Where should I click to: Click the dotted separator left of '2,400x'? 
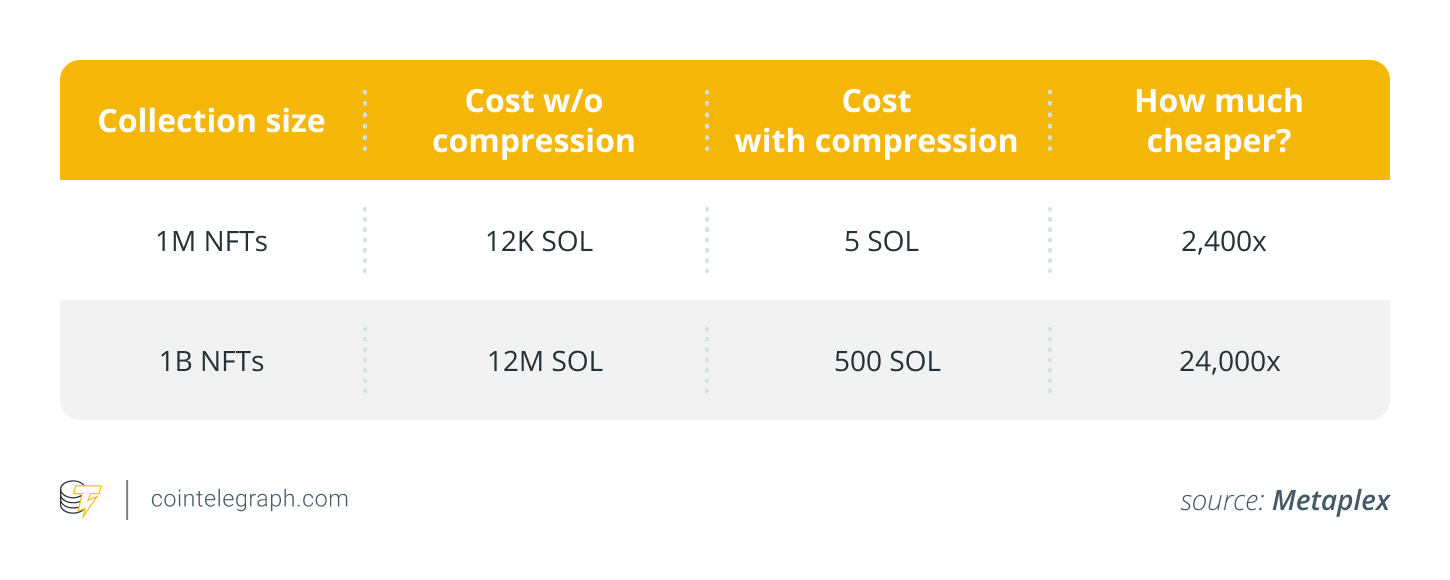(1050, 241)
